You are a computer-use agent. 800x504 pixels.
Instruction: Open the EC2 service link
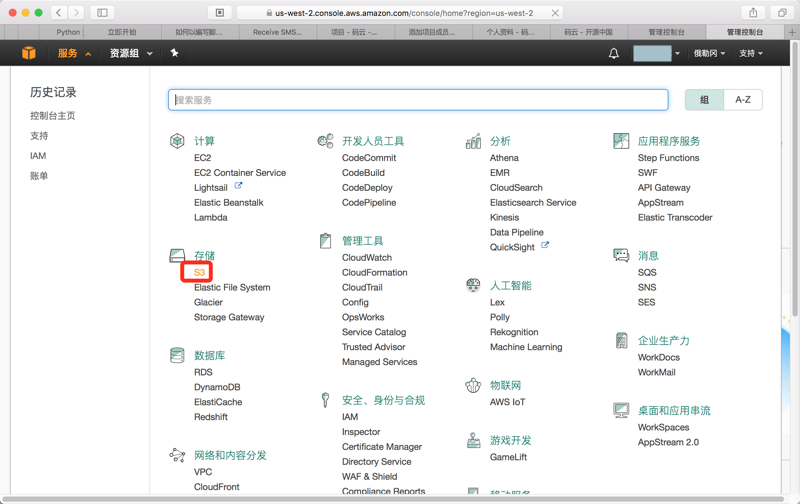coord(203,158)
